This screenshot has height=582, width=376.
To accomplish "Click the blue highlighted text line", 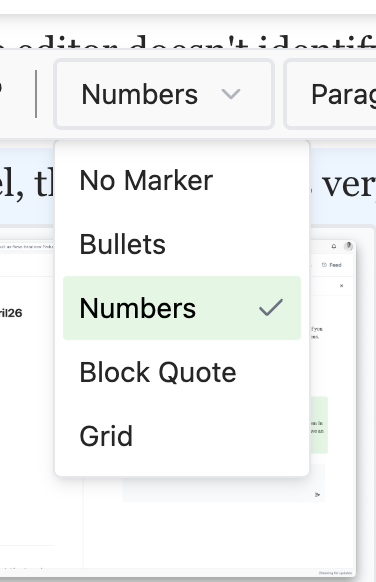I will [x=188, y=186].
